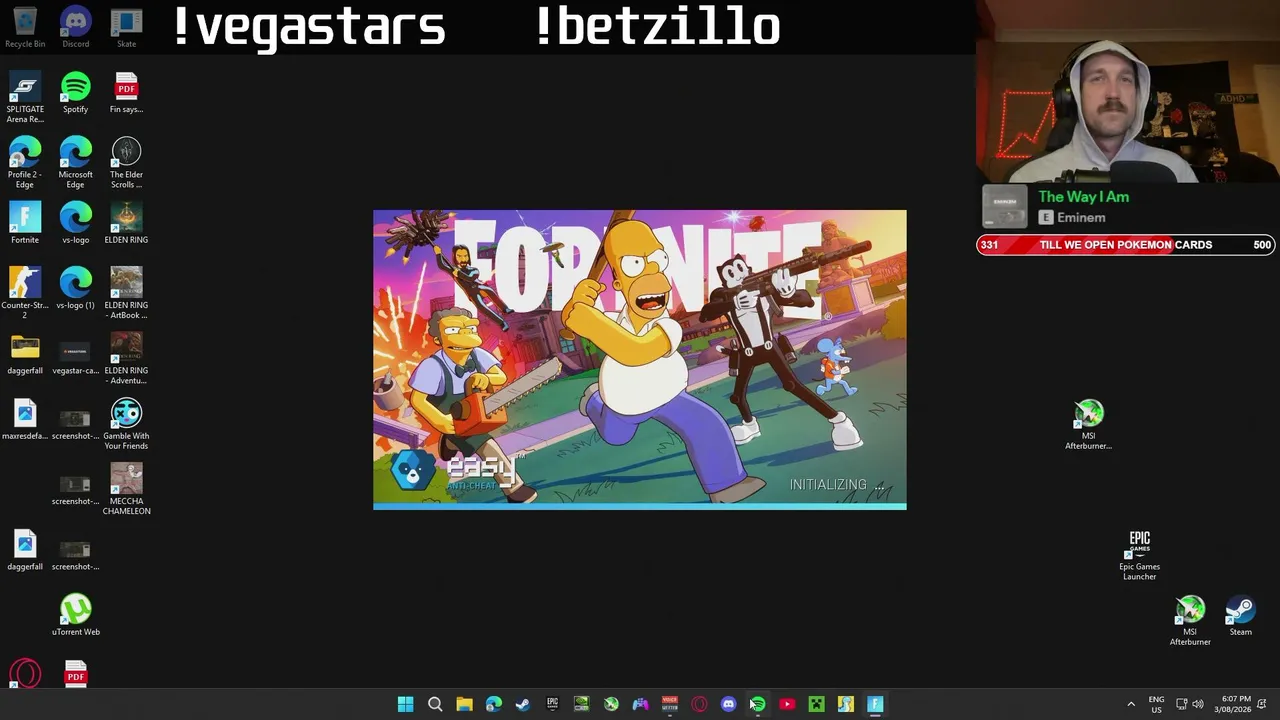This screenshot has width=1280, height=720.
Task: Select the daggerfall folder on desktop
Action: 25,354
